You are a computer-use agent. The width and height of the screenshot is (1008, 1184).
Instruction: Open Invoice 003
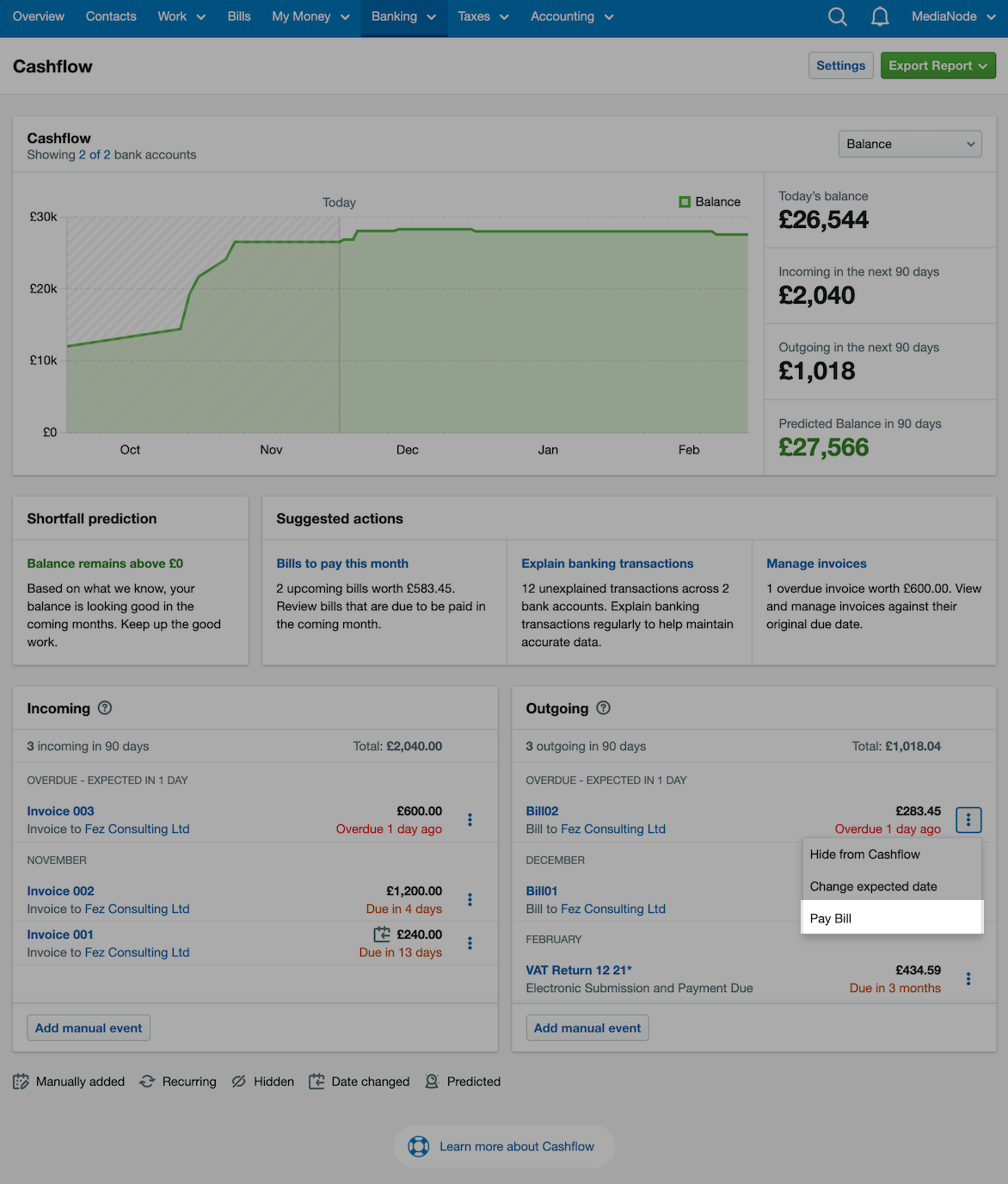(x=60, y=811)
